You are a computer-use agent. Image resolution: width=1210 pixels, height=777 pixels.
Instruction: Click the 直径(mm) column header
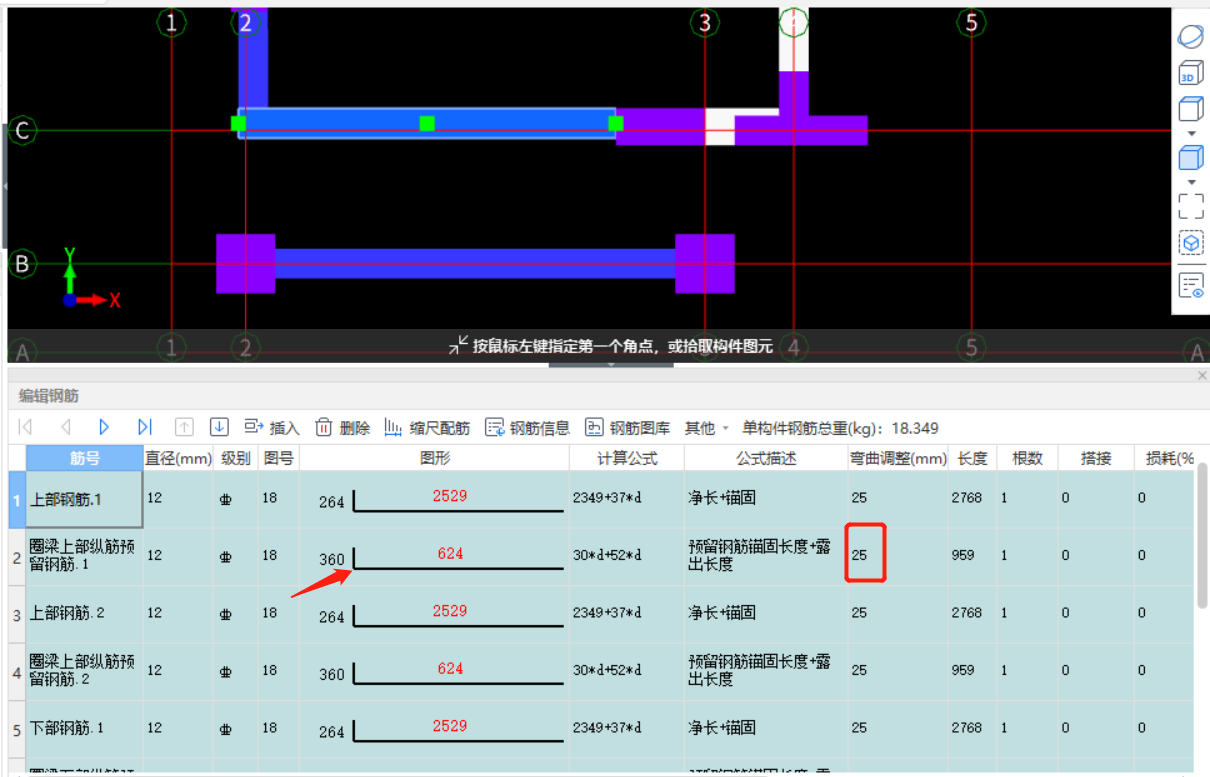[179, 458]
